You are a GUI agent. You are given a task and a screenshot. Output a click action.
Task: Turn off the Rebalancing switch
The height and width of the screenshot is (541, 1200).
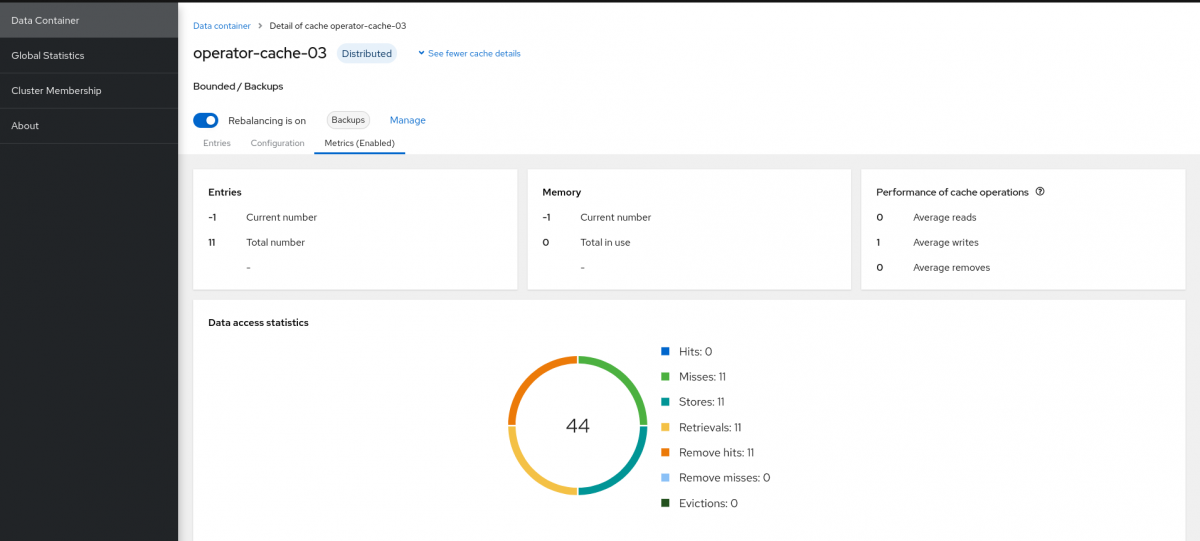tap(206, 120)
